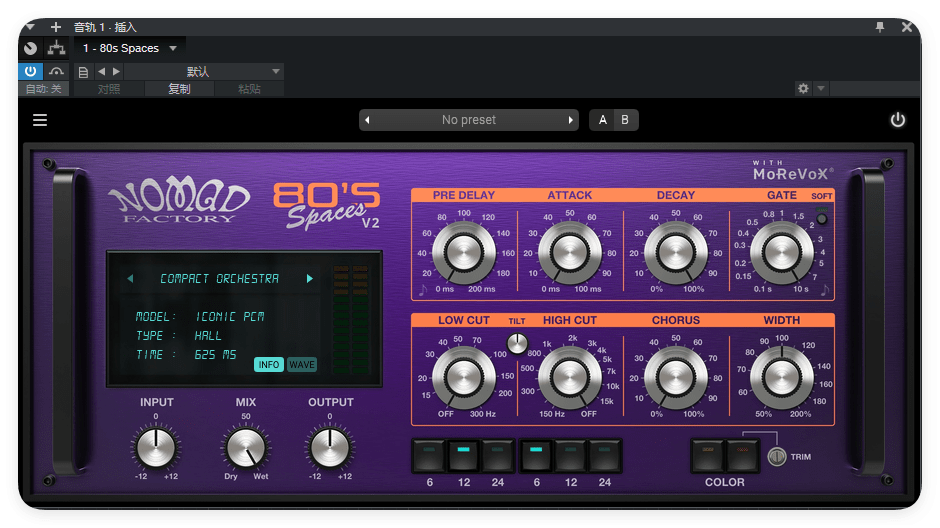This screenshot has height=528, width=940.
Task: Switch to B state
Action: tap(625, 120)
